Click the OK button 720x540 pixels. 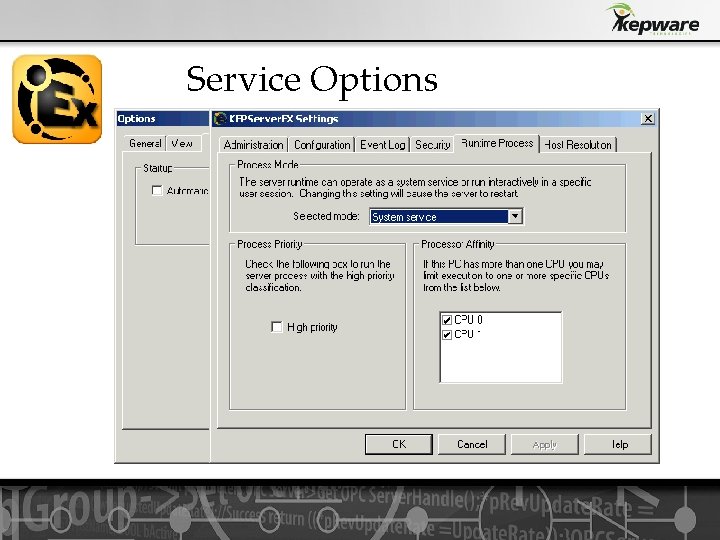point(399,444)
